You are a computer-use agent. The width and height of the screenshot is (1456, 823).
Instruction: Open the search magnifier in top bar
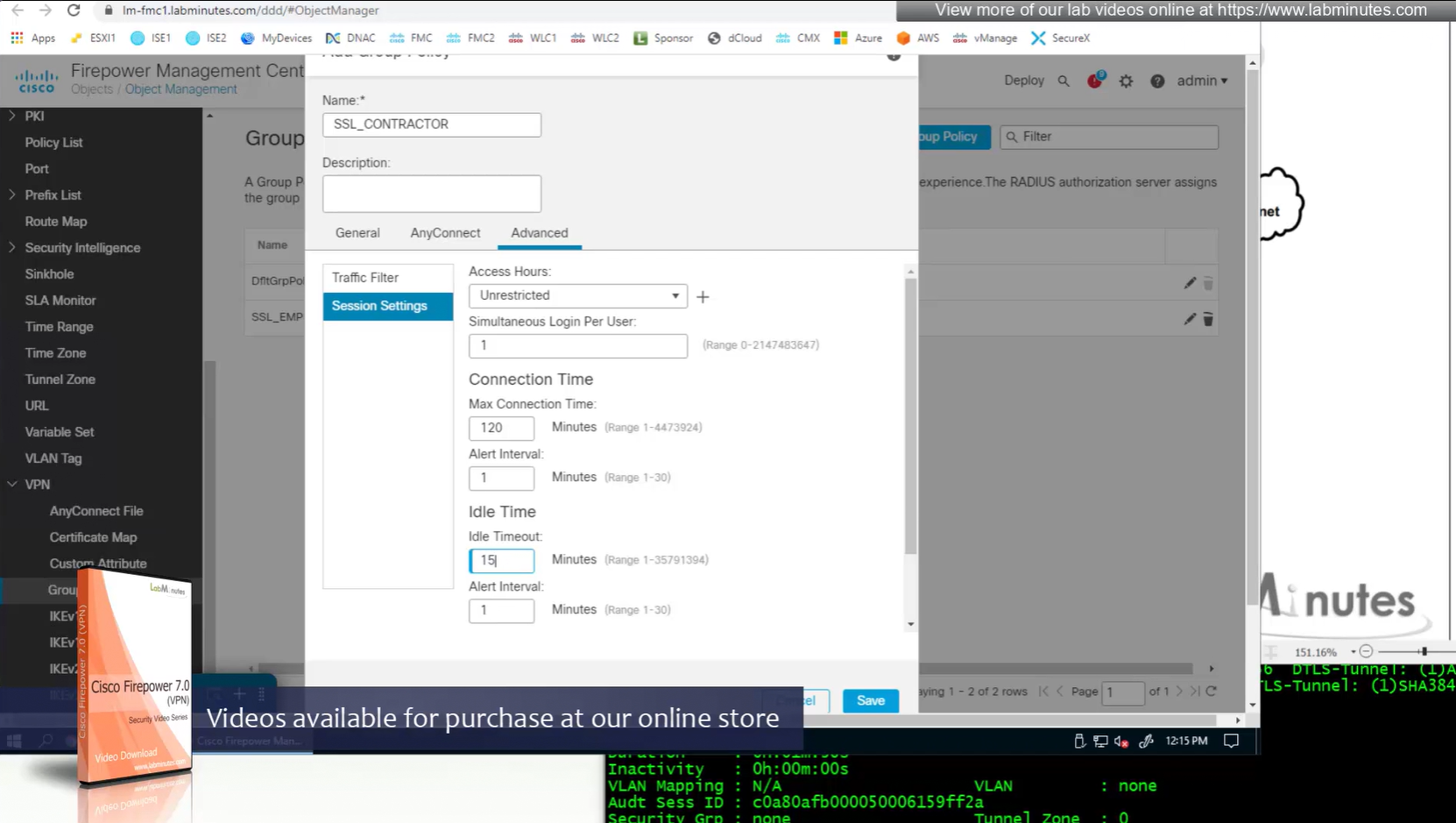pos(1064,81)
